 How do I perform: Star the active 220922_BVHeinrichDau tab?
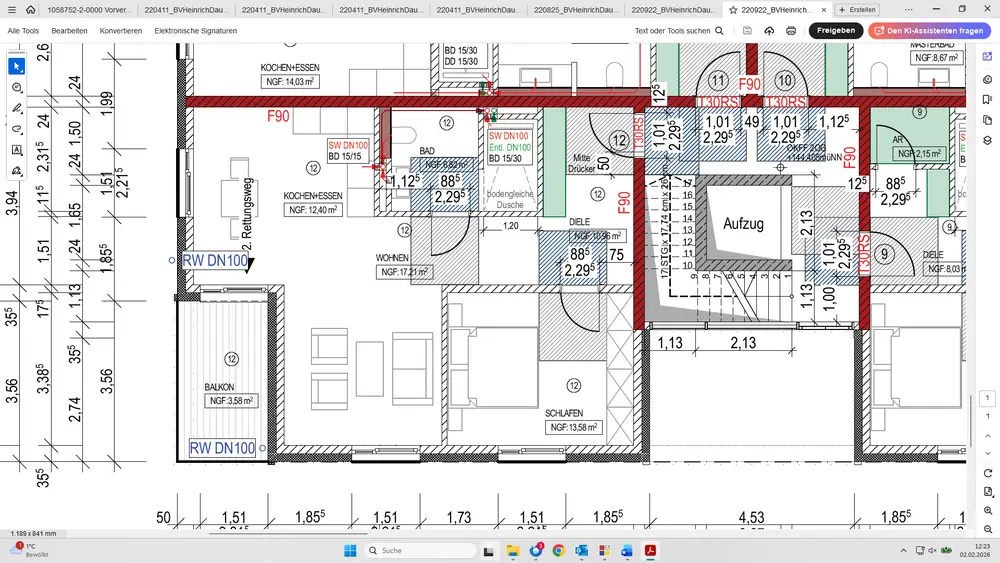(x=733, y=9)
